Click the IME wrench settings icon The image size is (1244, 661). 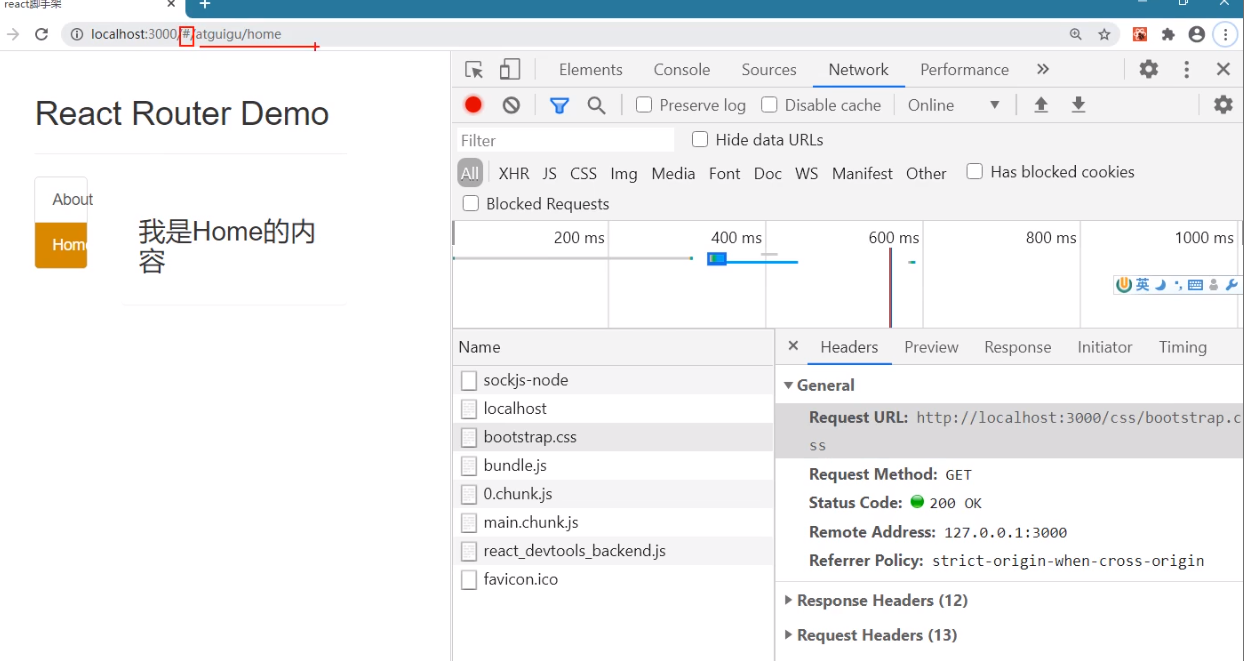pyautogui.click(x=1231, y=285)
